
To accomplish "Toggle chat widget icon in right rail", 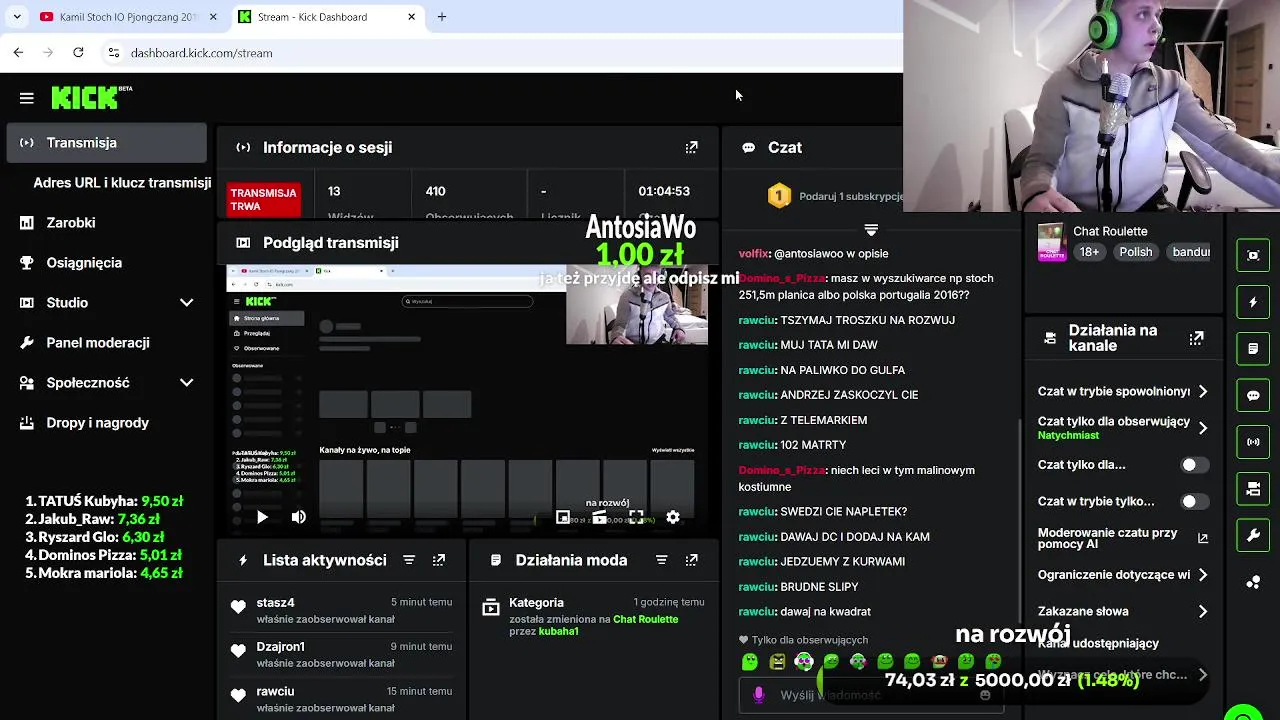I will [x=1253, y=395].
